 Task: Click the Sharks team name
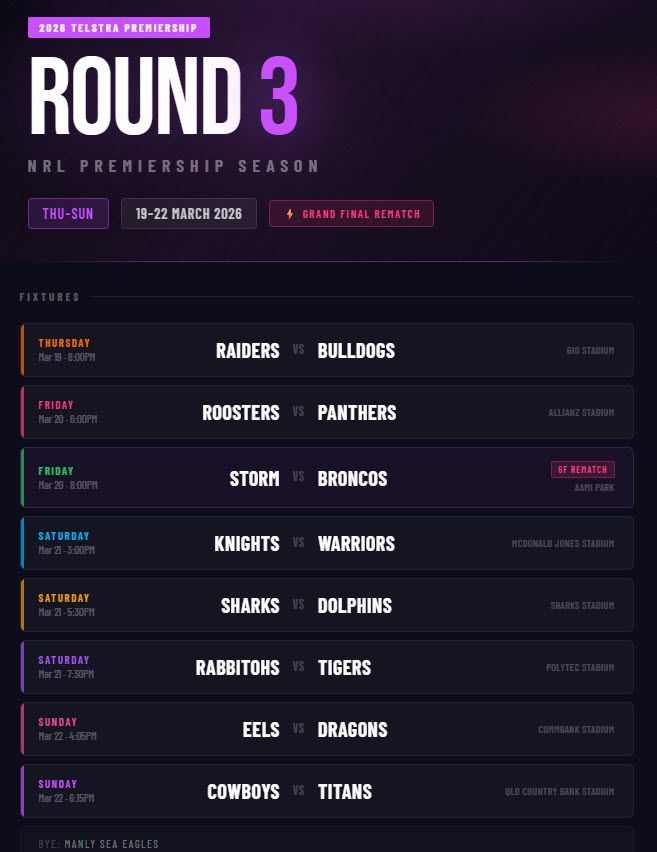(250, 605)
